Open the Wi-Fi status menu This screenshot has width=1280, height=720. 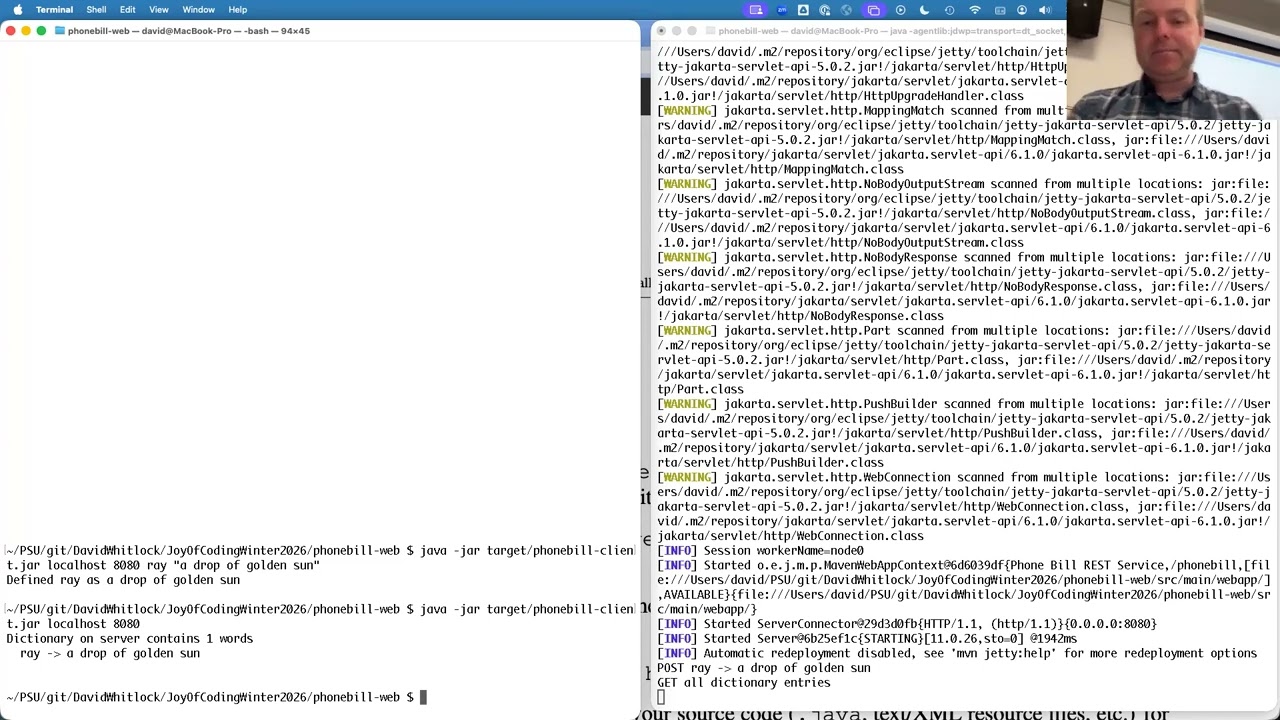pyautogui.click(x=975, y=10)
